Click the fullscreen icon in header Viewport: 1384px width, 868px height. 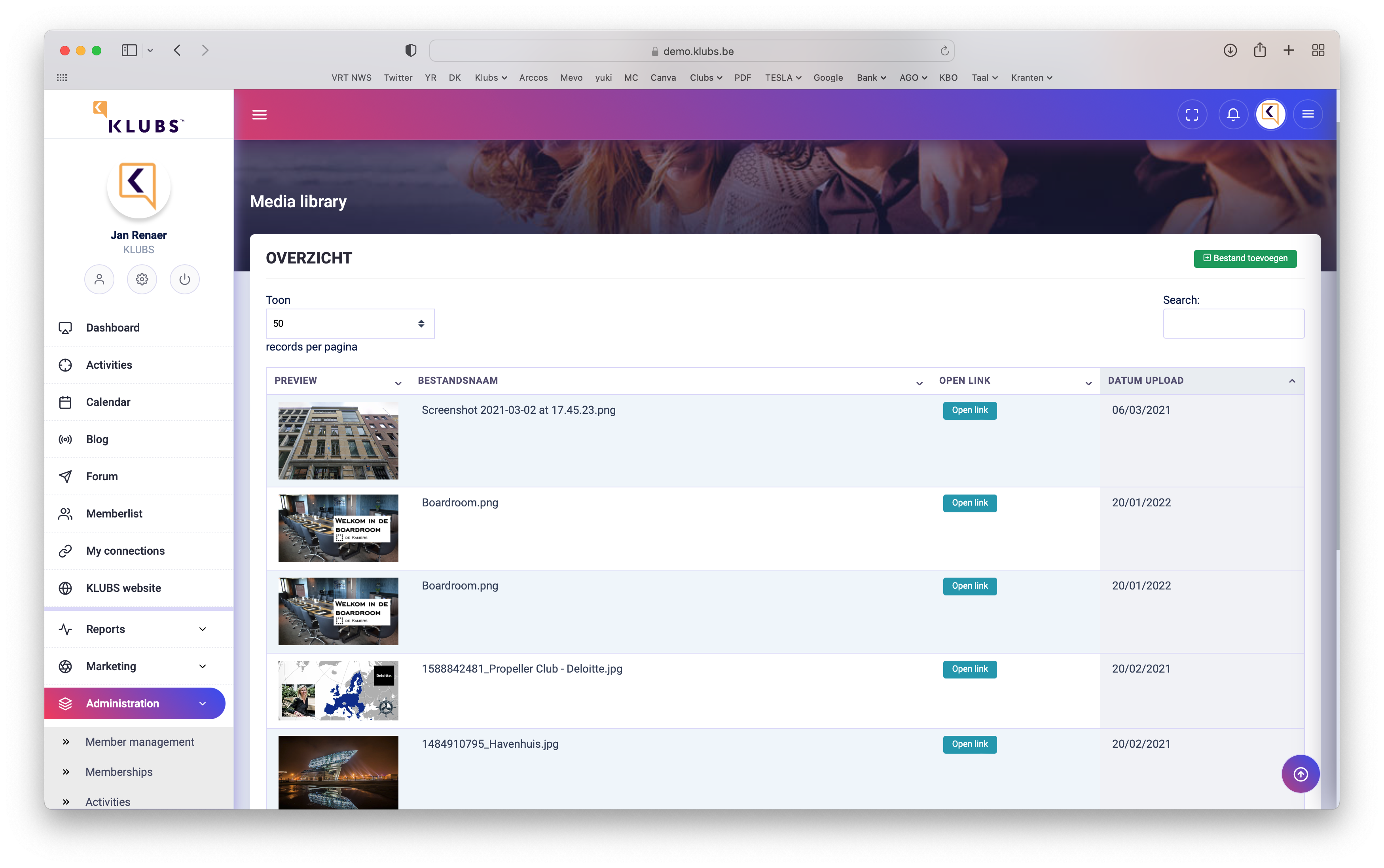coord(1192,115)
